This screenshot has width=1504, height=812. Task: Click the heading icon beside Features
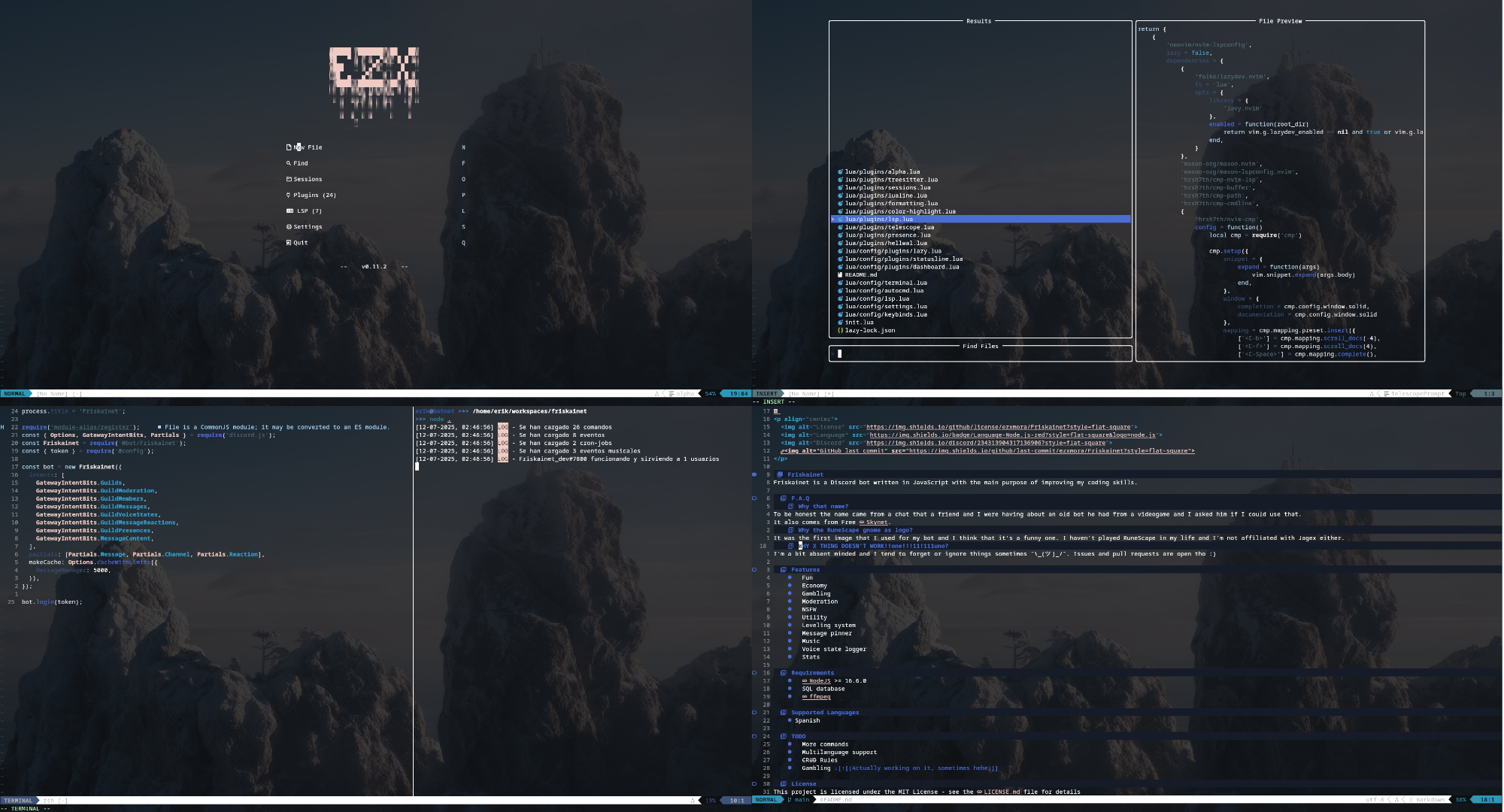pos(784,570)
